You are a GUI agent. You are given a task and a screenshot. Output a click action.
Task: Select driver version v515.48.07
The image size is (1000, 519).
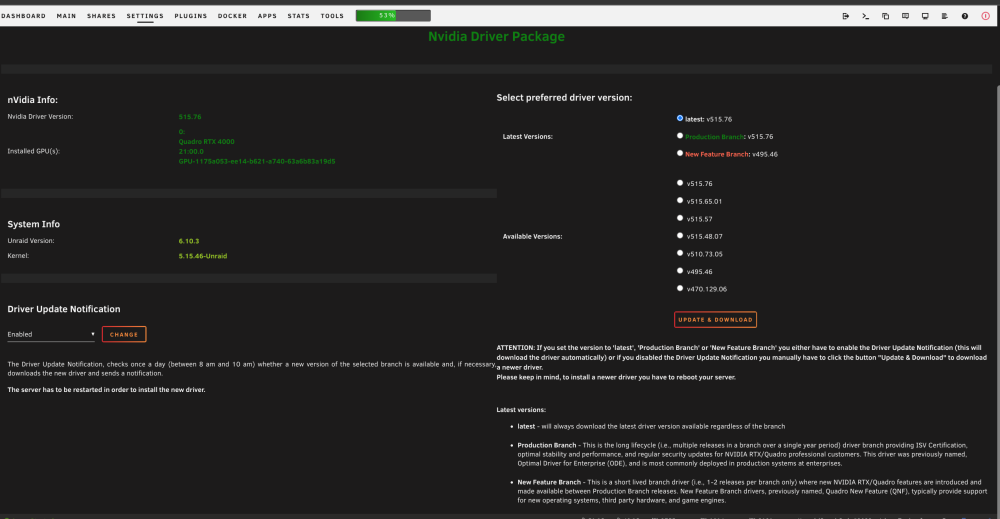pyautogui.click(x=680, y=235)
